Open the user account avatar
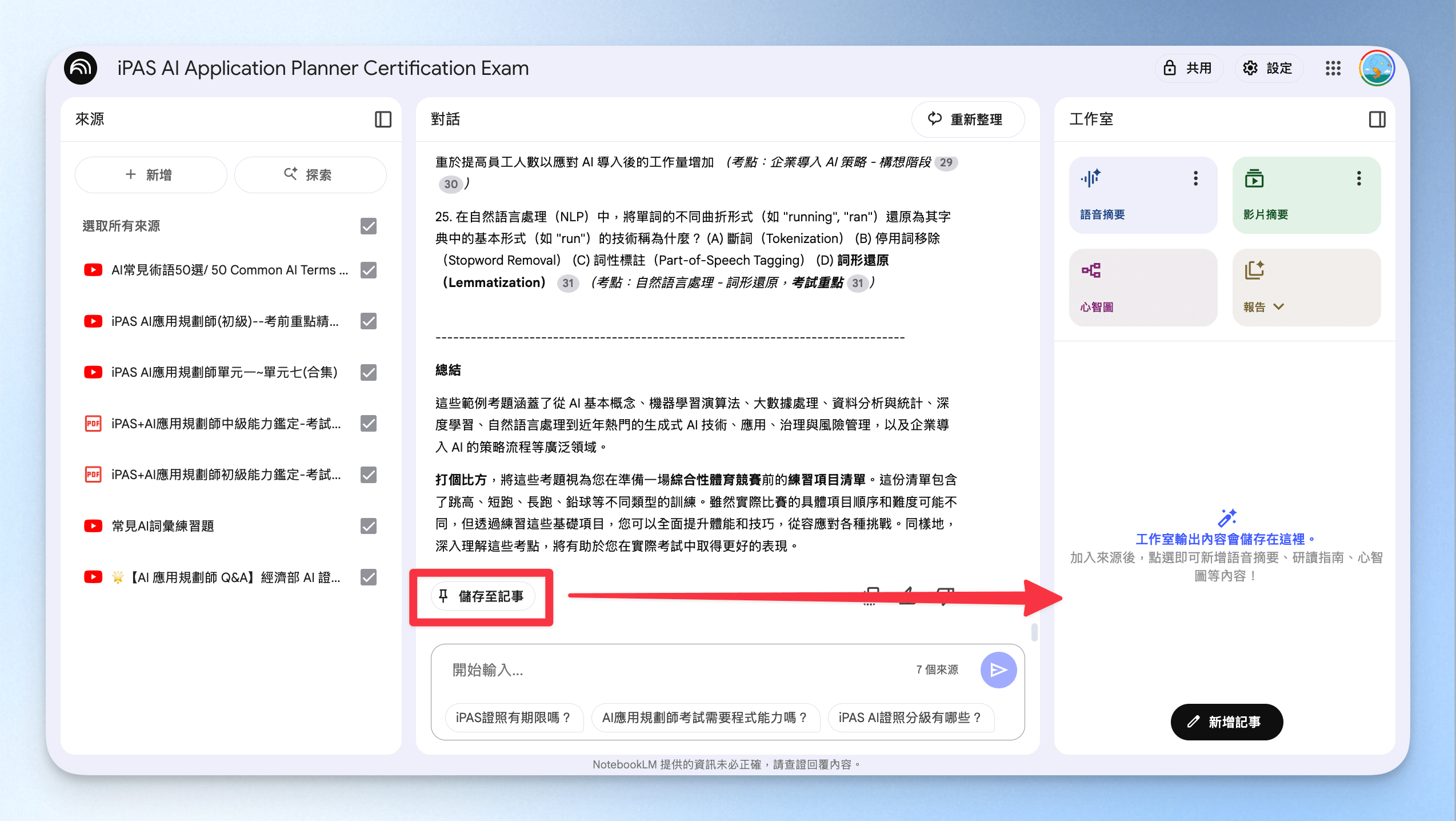Image resolution: width=1456 pixels, height=821 pixels. (x=1377, y=68)
